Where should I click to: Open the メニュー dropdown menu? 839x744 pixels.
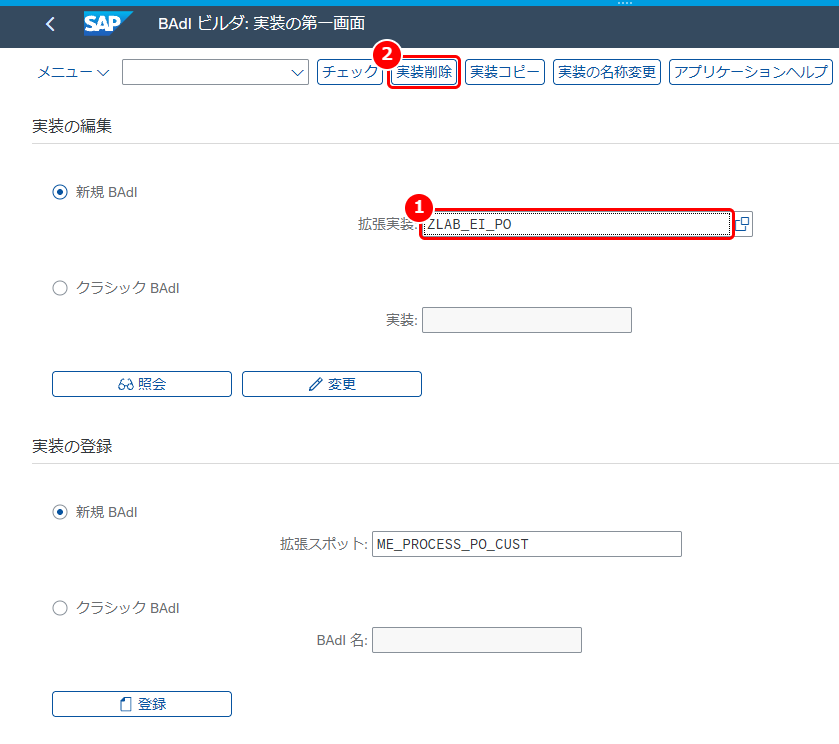(x=73, y=72)
